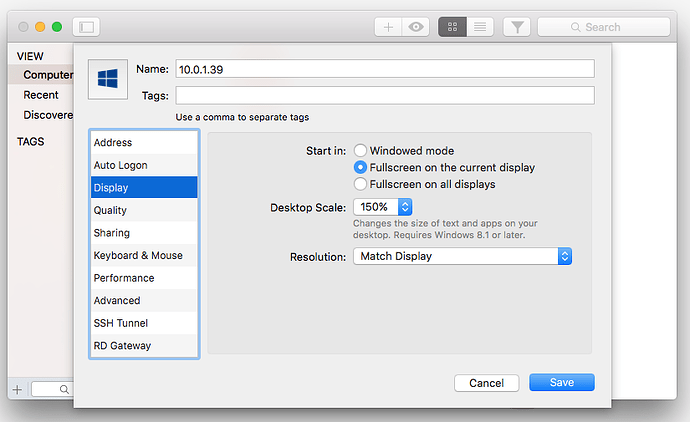
Task: Open the Desktop Scale 150% dropdown
Action: pyautogui.click(x=381, y=207)
